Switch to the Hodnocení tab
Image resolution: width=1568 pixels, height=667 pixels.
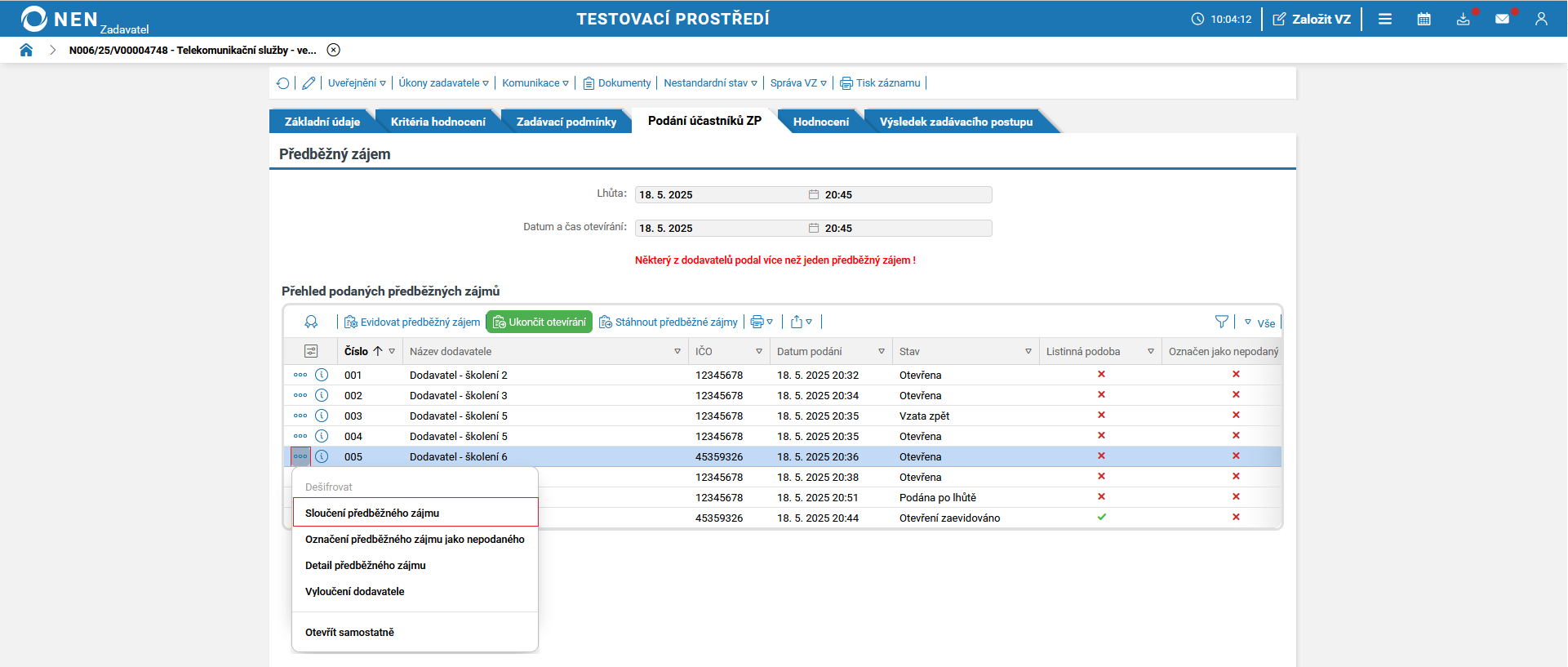820,122
